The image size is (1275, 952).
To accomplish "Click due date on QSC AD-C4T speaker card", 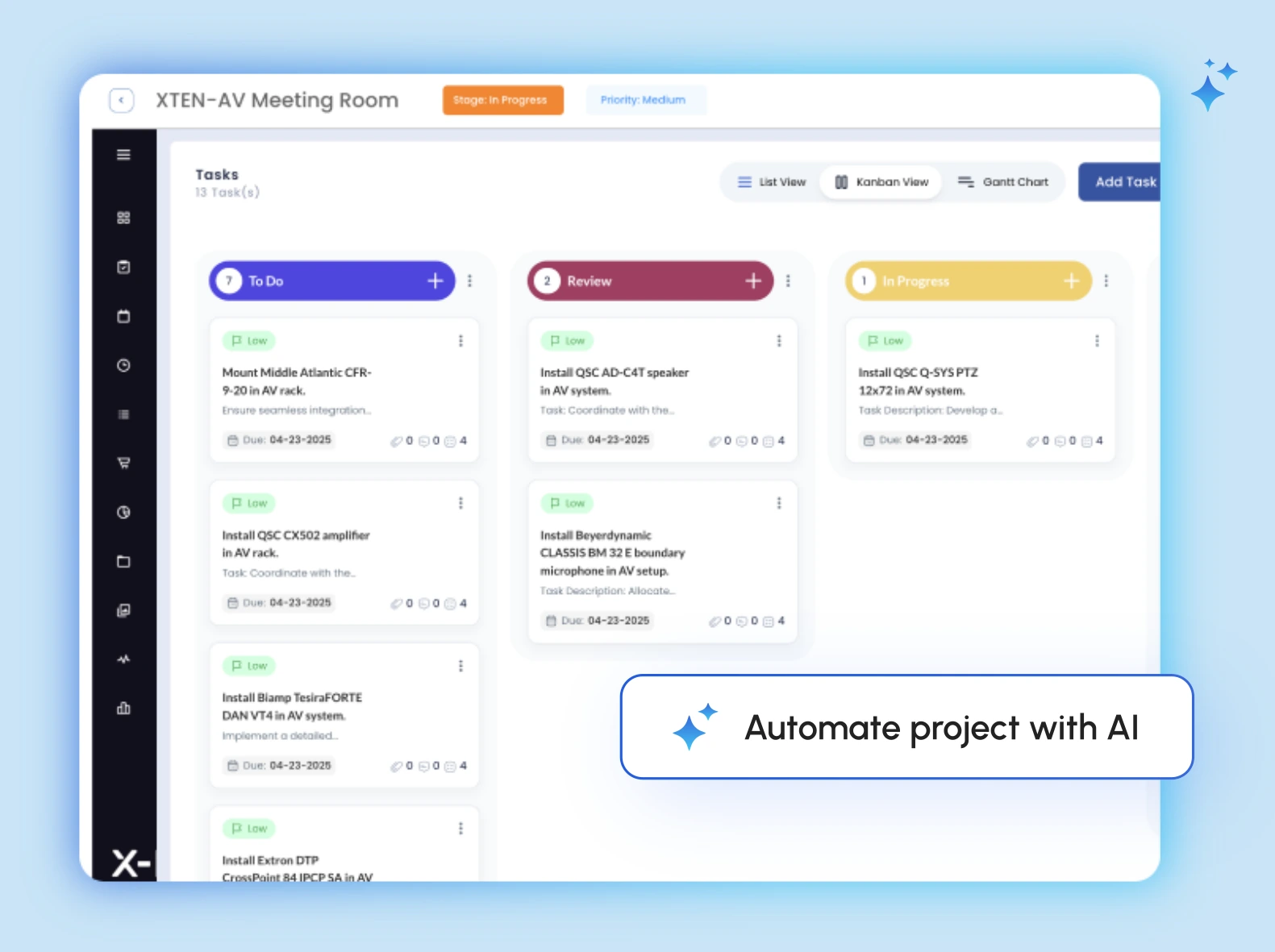I will pyautogui.click(x=598, y=440).
